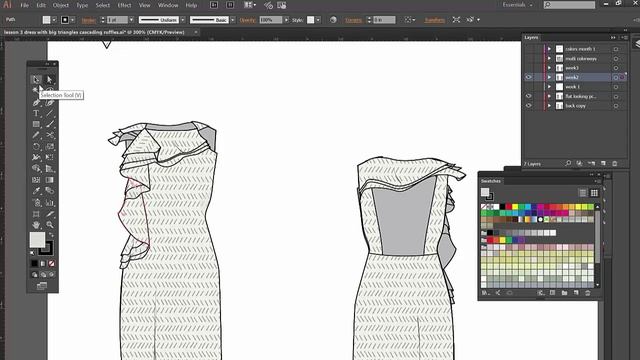Viewport: 640px width, 360px height.
Task: Select the Perspective Grid tool
Action: pos(49,168)
